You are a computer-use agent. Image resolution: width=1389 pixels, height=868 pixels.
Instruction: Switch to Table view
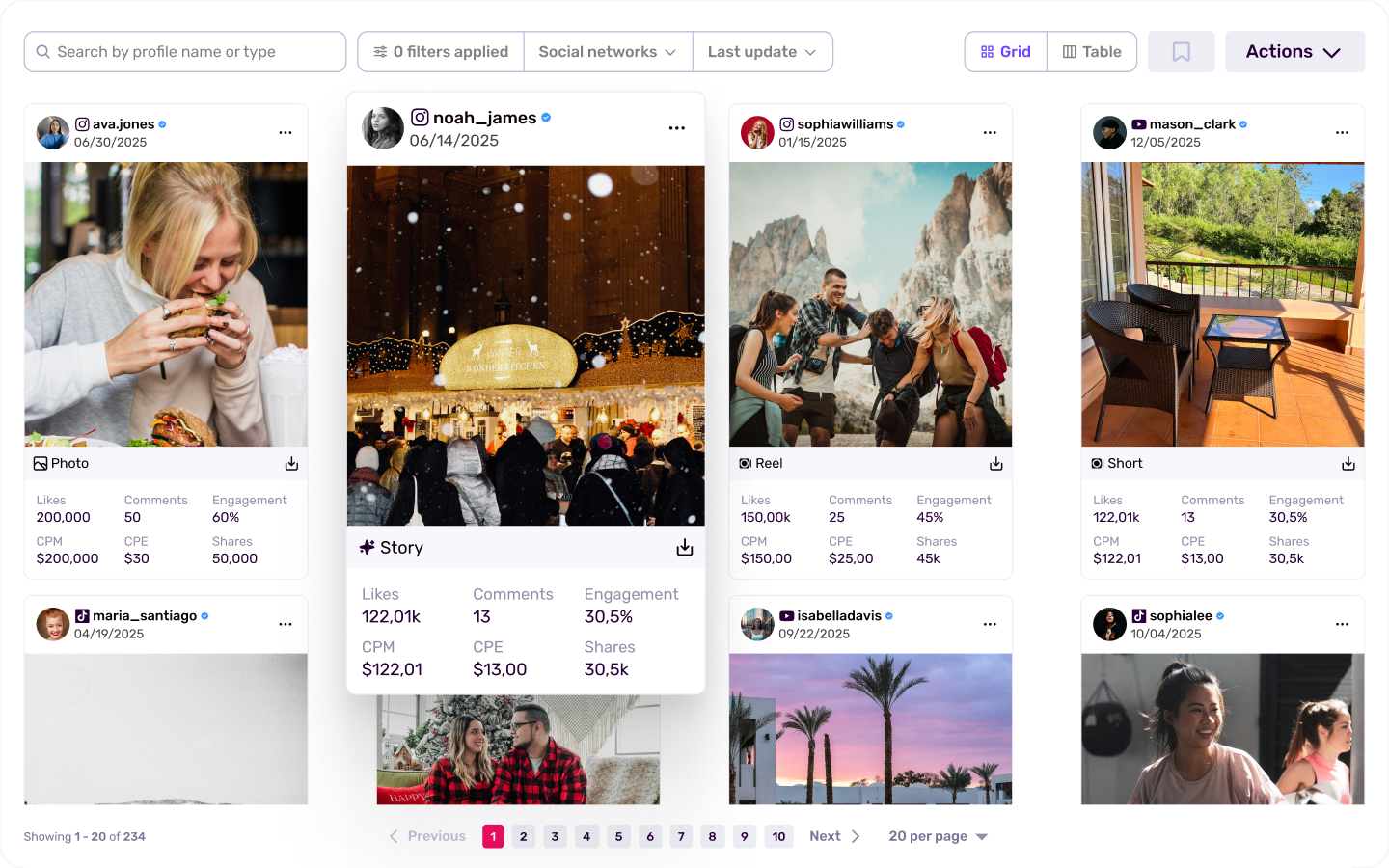pyautogui.click(x=1092, y=52)
